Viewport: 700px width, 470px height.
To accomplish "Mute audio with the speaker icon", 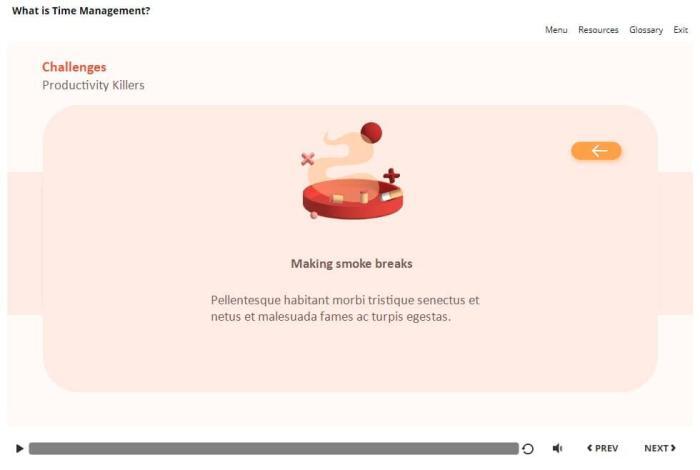I will tap(557, 448).
